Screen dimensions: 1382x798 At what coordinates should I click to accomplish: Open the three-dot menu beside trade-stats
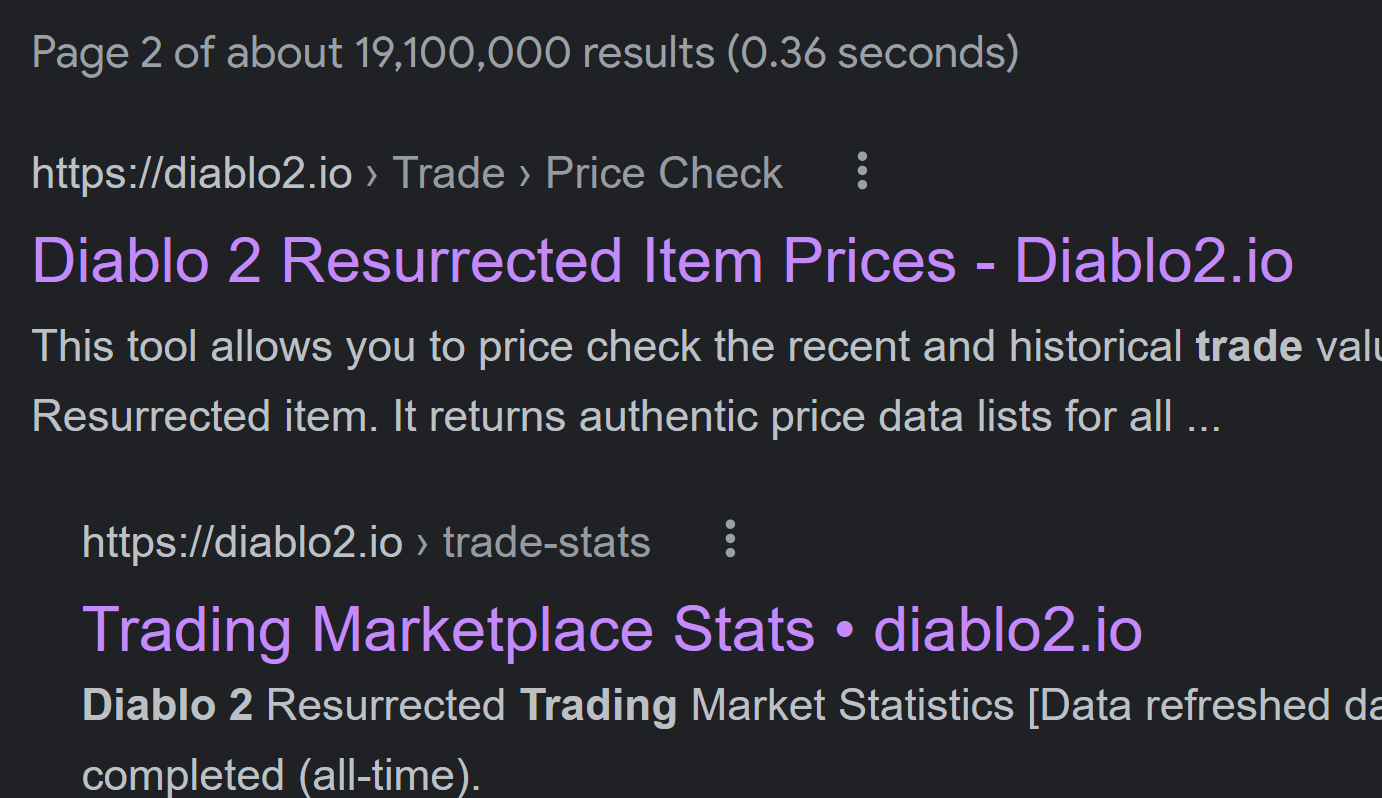(730, 540)
